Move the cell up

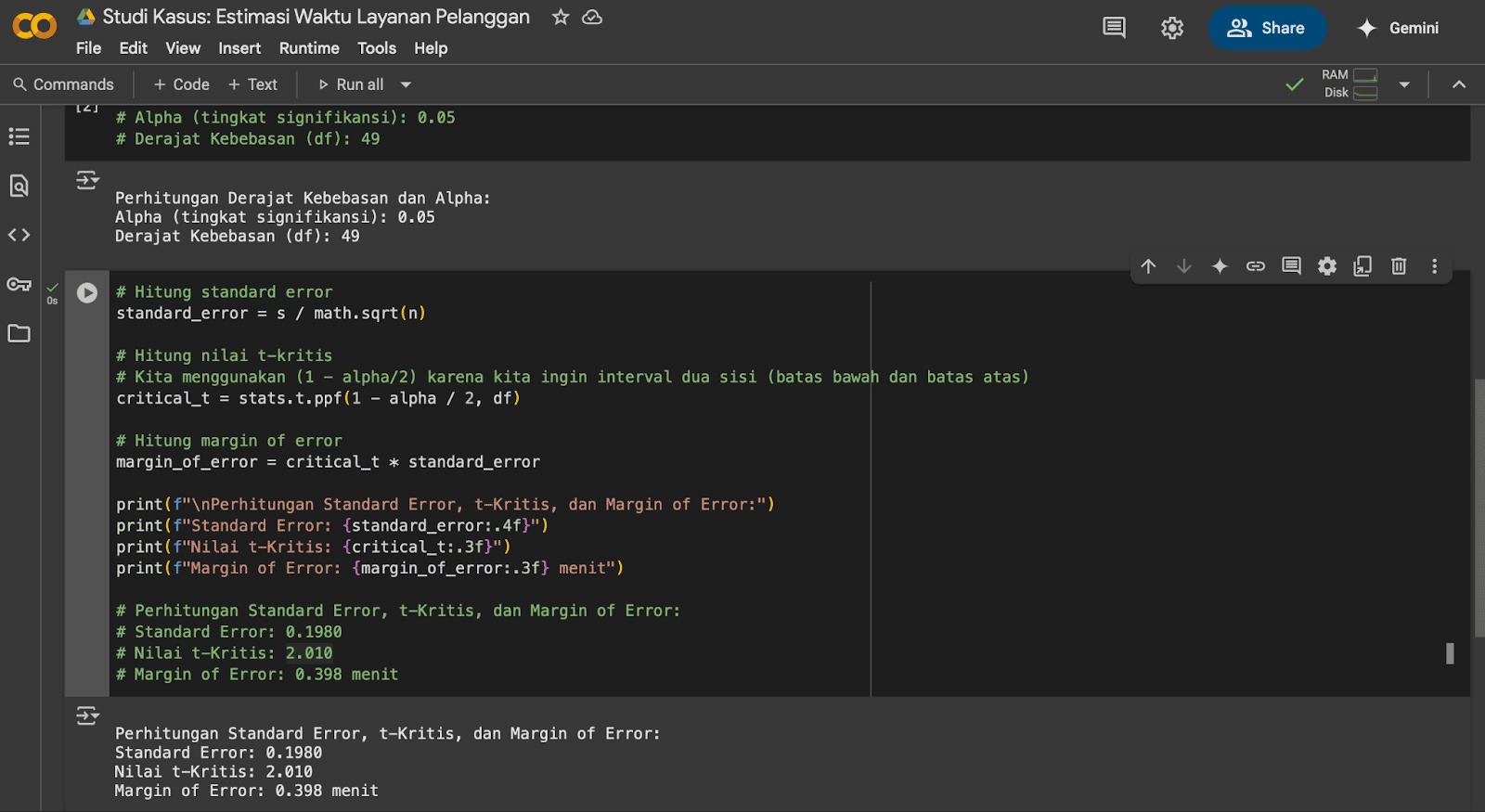point(1148,267)
